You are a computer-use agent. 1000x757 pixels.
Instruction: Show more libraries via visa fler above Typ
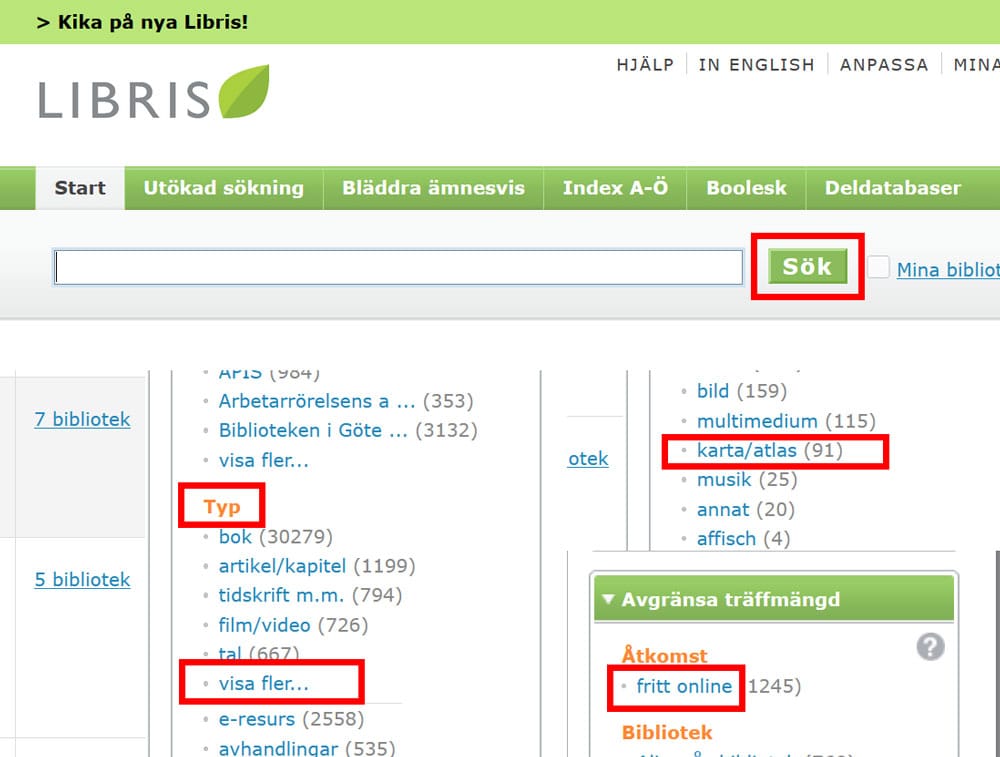264,460
